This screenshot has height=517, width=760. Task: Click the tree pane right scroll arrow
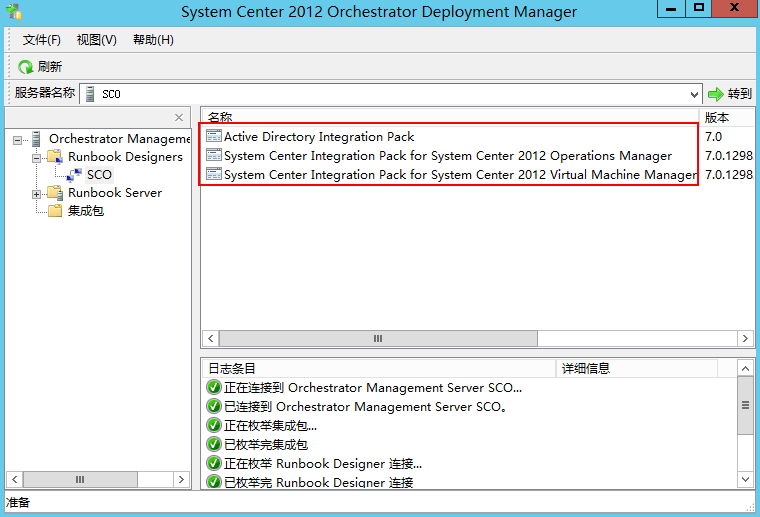181,479
